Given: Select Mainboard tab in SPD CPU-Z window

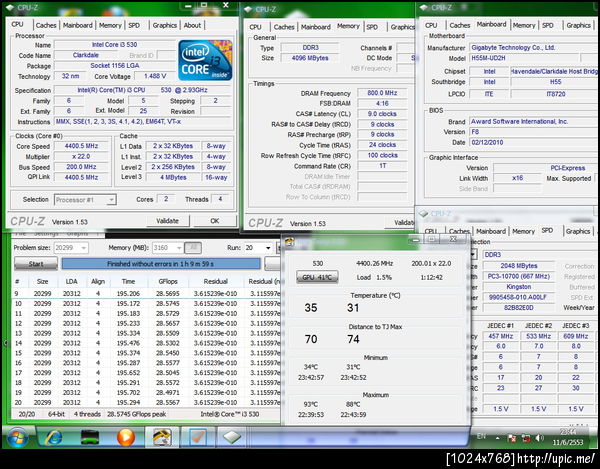Looking at the screenshot, I should point(491,231).
